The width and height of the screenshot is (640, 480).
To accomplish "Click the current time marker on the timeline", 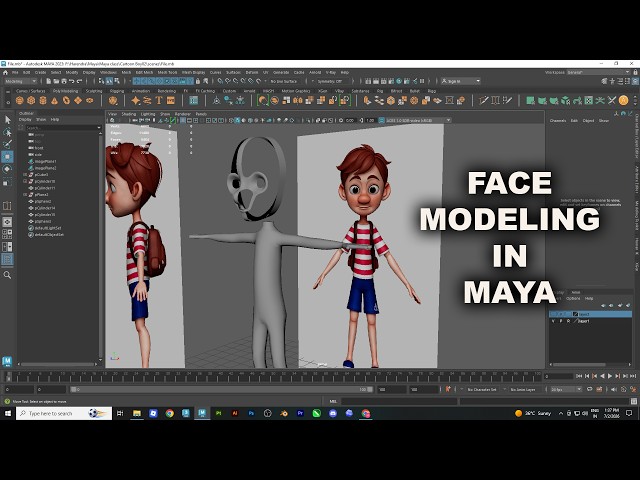I will pyautogui.click(x=8, y=376).
